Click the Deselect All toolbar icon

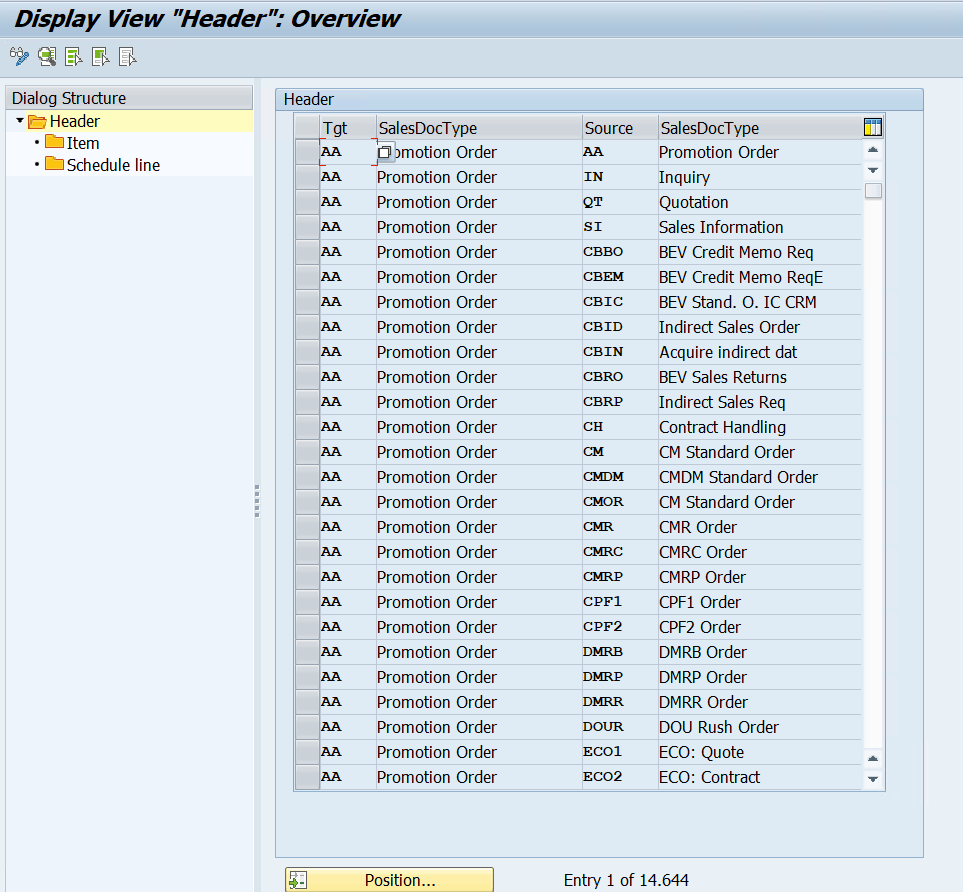127,57
